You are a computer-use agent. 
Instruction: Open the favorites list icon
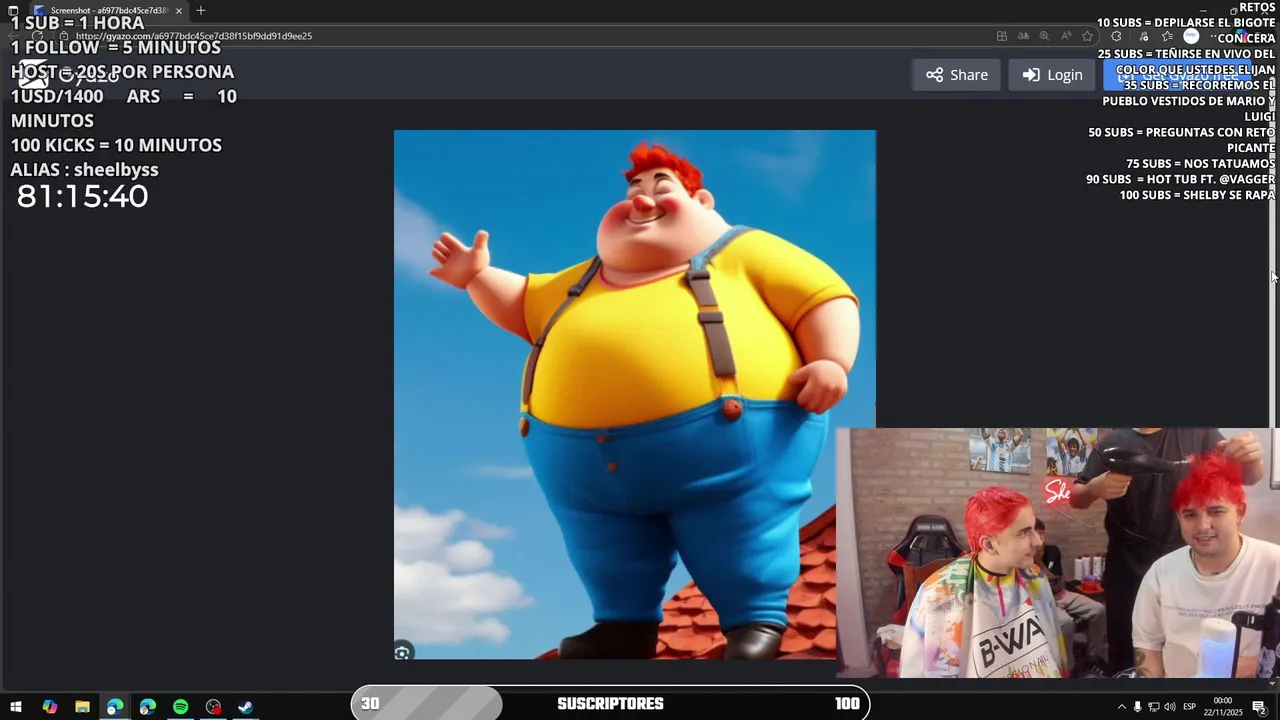coord(1167,36)
